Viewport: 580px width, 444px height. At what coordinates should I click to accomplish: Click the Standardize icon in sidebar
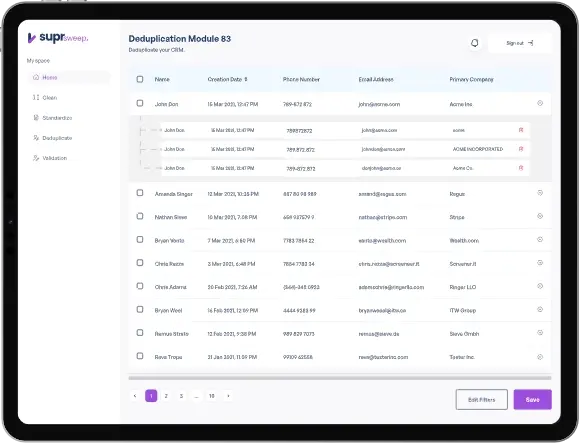(36, 118)
